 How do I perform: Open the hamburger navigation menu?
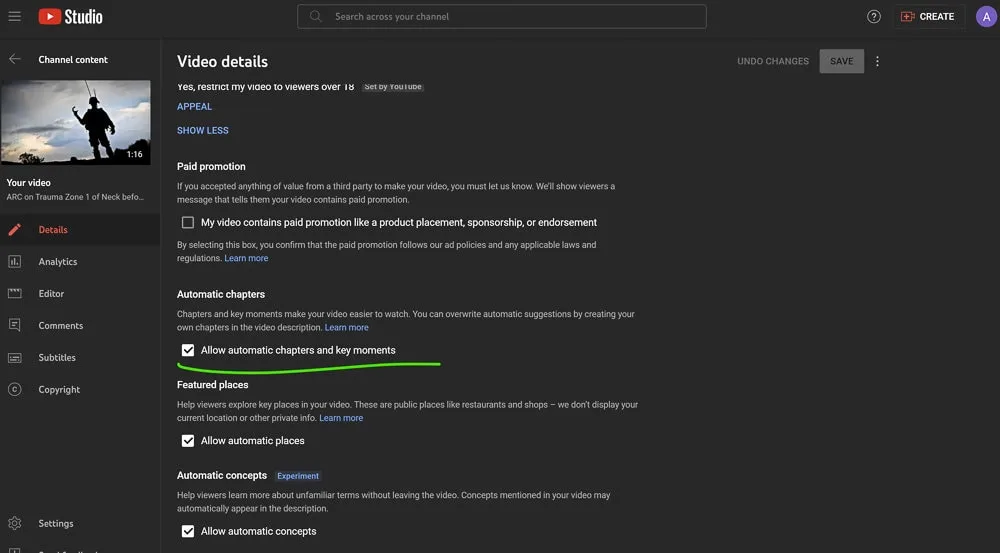point(15,17)
